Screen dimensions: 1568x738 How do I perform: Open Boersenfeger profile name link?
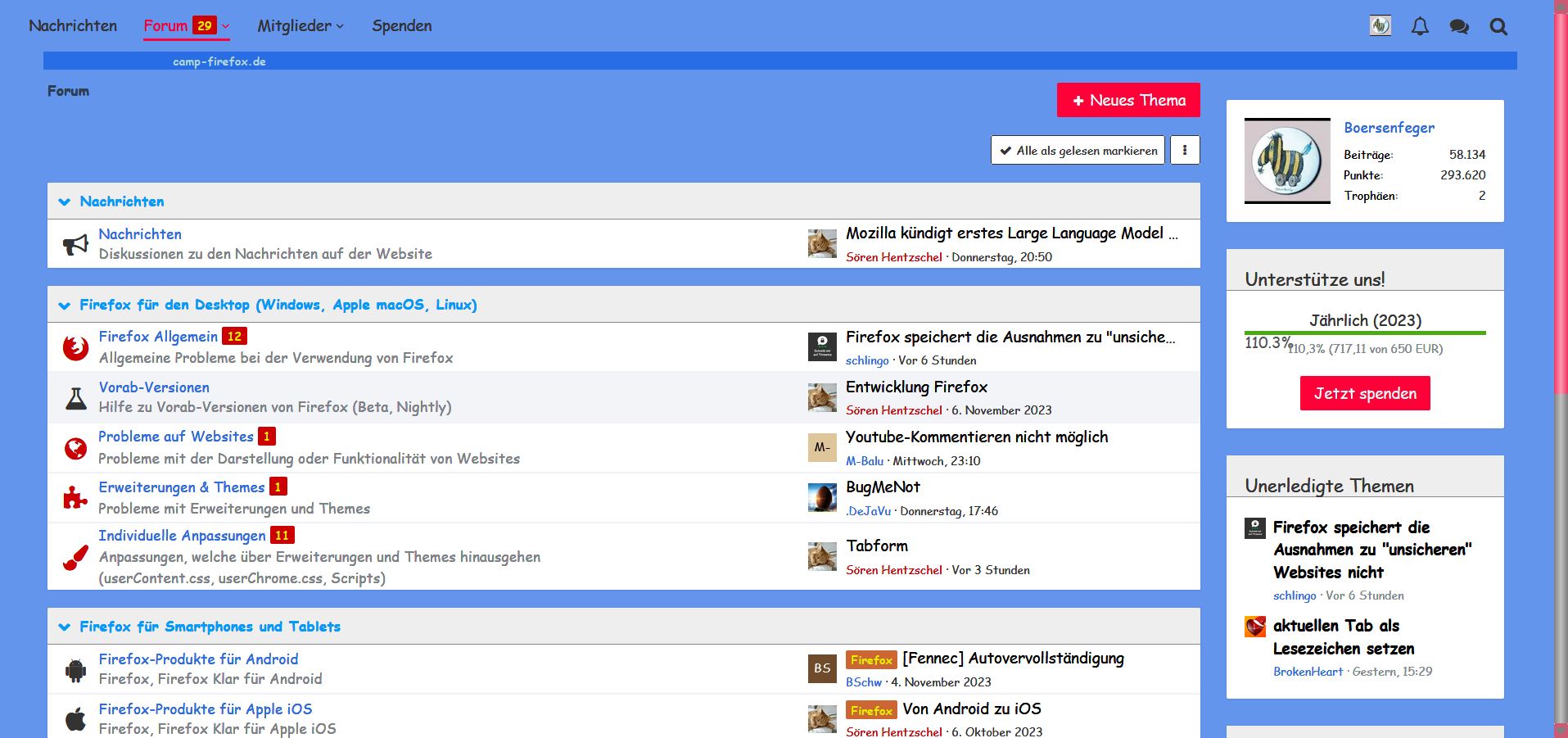point(1389,128)
